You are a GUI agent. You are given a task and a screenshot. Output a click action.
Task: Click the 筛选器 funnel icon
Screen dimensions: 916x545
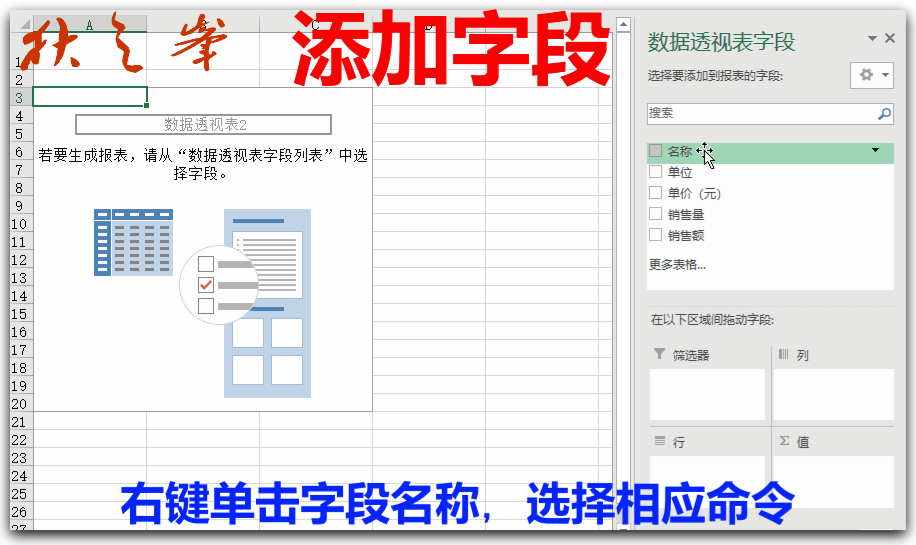(660, 354)
